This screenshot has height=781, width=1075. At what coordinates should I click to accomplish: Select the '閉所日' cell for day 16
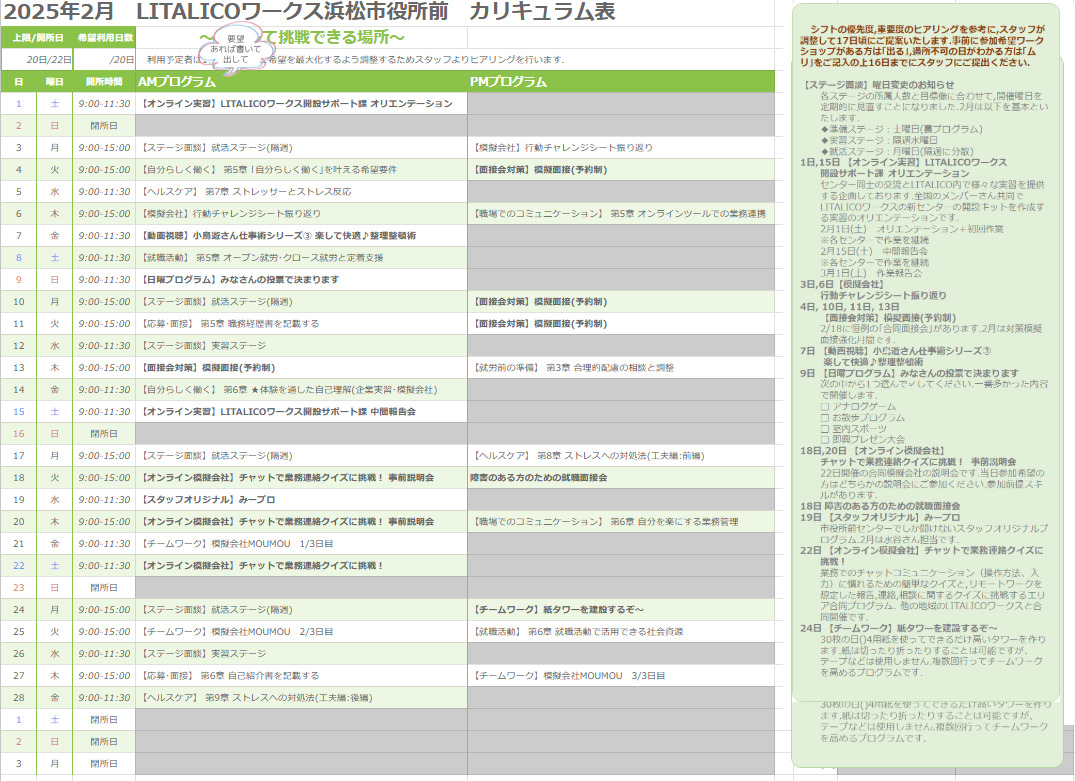point(104,433)
